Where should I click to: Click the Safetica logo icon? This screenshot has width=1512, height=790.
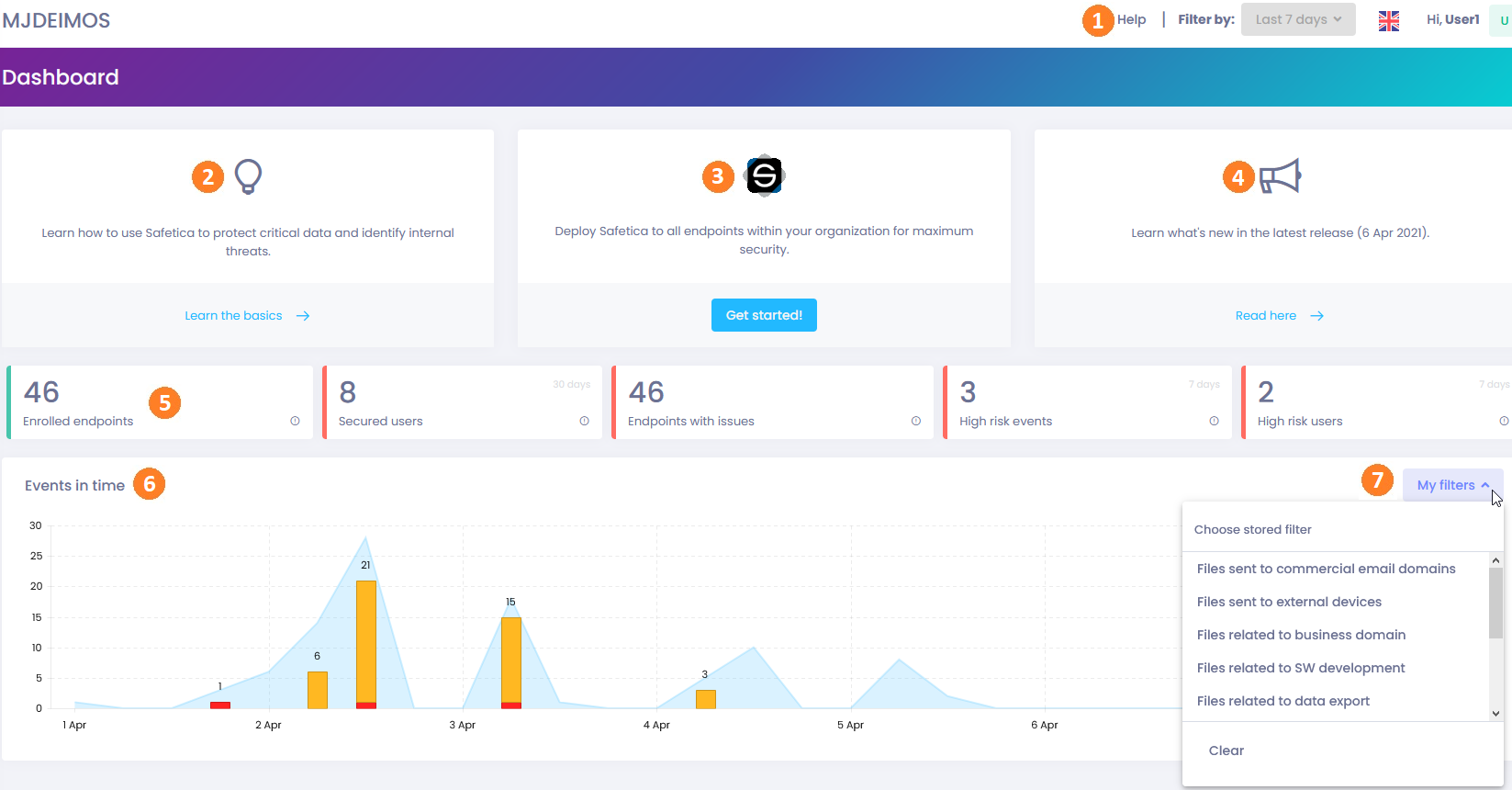click(764, 175)
